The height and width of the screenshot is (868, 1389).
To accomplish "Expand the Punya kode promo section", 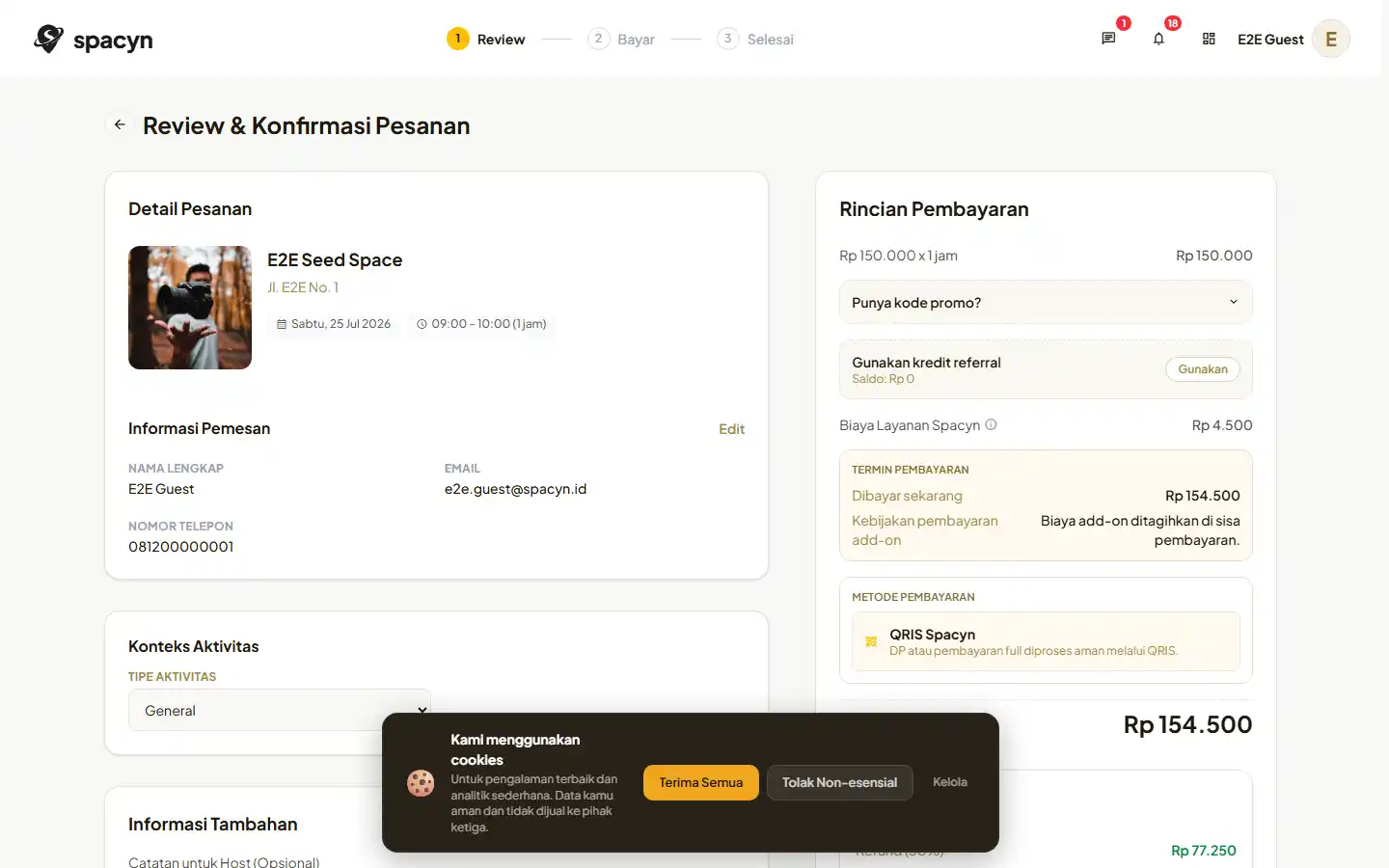I will click(x=1046, y=303).
